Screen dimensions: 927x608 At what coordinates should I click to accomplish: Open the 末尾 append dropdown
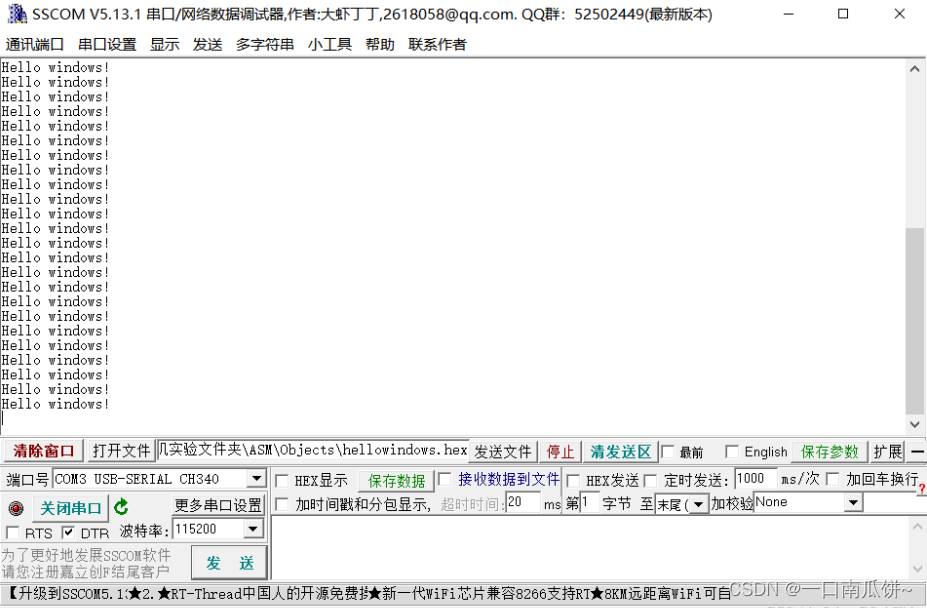click(698, 504)
